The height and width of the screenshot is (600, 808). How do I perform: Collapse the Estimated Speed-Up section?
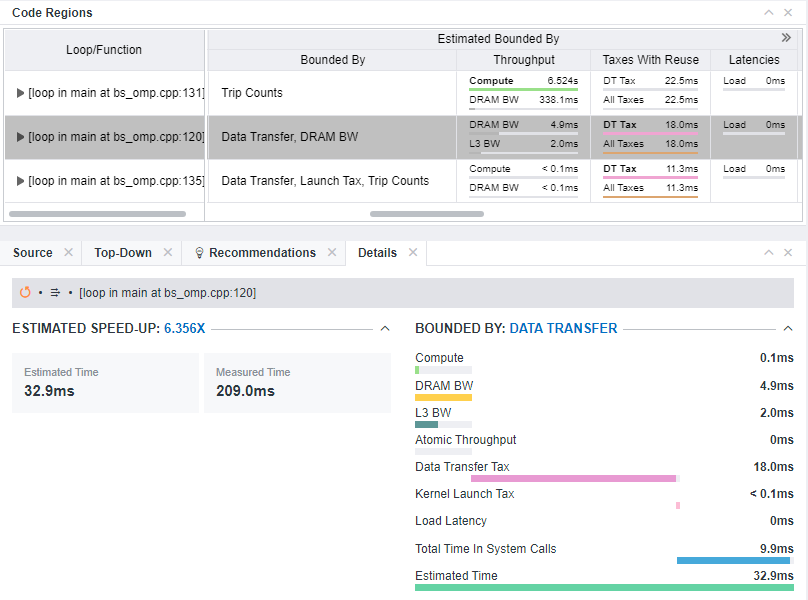(386, 328)
